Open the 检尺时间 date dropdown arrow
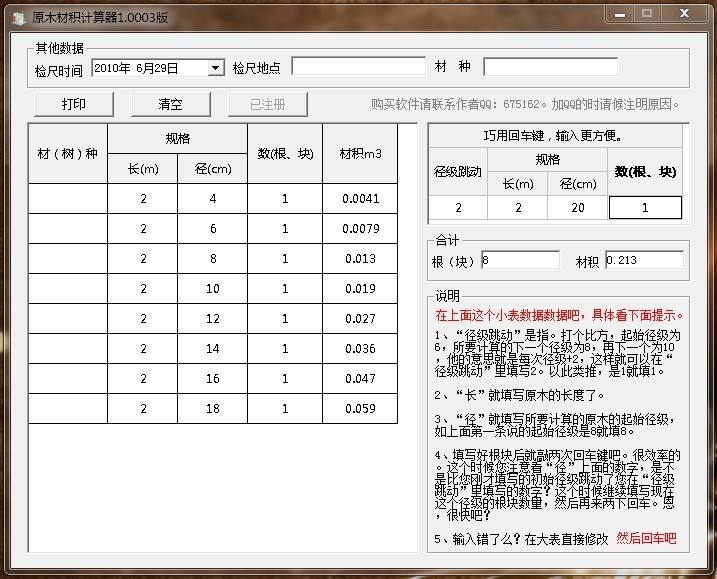Viewport: 717px width, 579px height. tap(215, 68)
